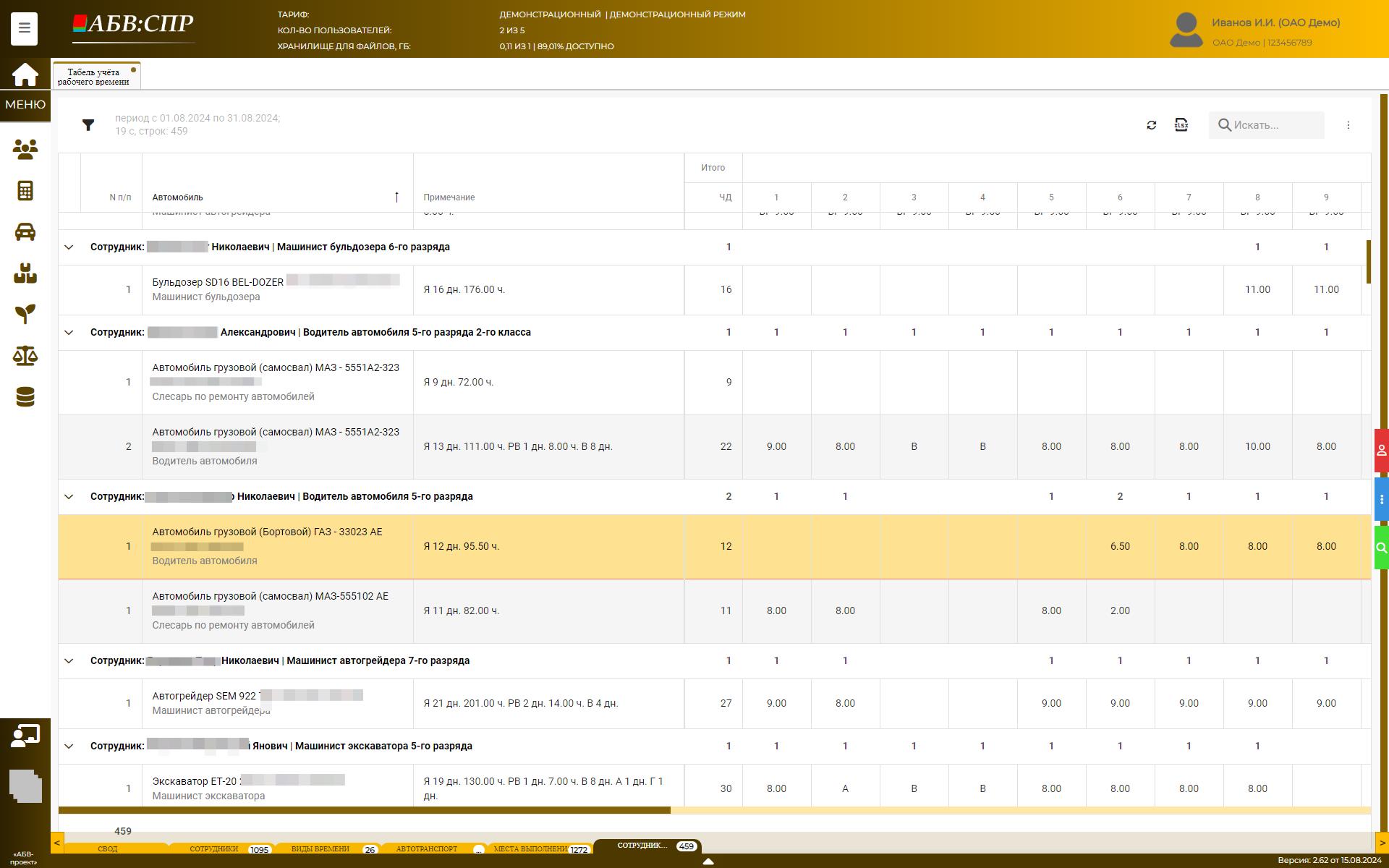Collapse the Водитель автомобиля 5-го разряда 2-го класса group
The height and width of the screenshot is (868, 1389).
pyautogui.click(x=69, y=333)
